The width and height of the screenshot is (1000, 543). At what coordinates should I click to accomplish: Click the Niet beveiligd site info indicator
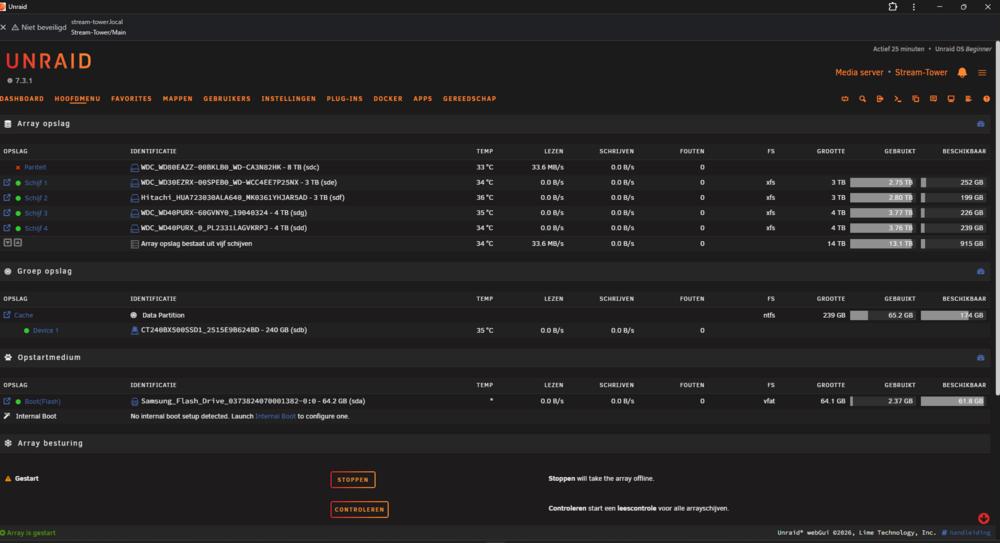[39, 27]
